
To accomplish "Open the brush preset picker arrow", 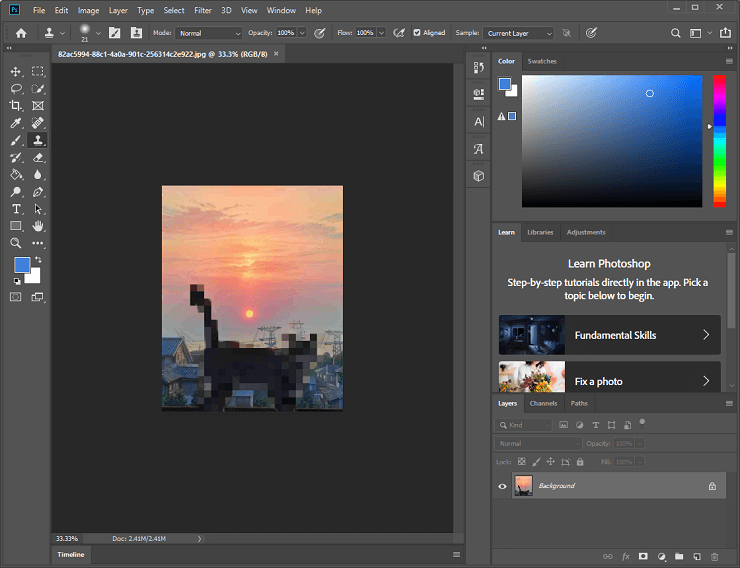I will (x=98, y=33).
